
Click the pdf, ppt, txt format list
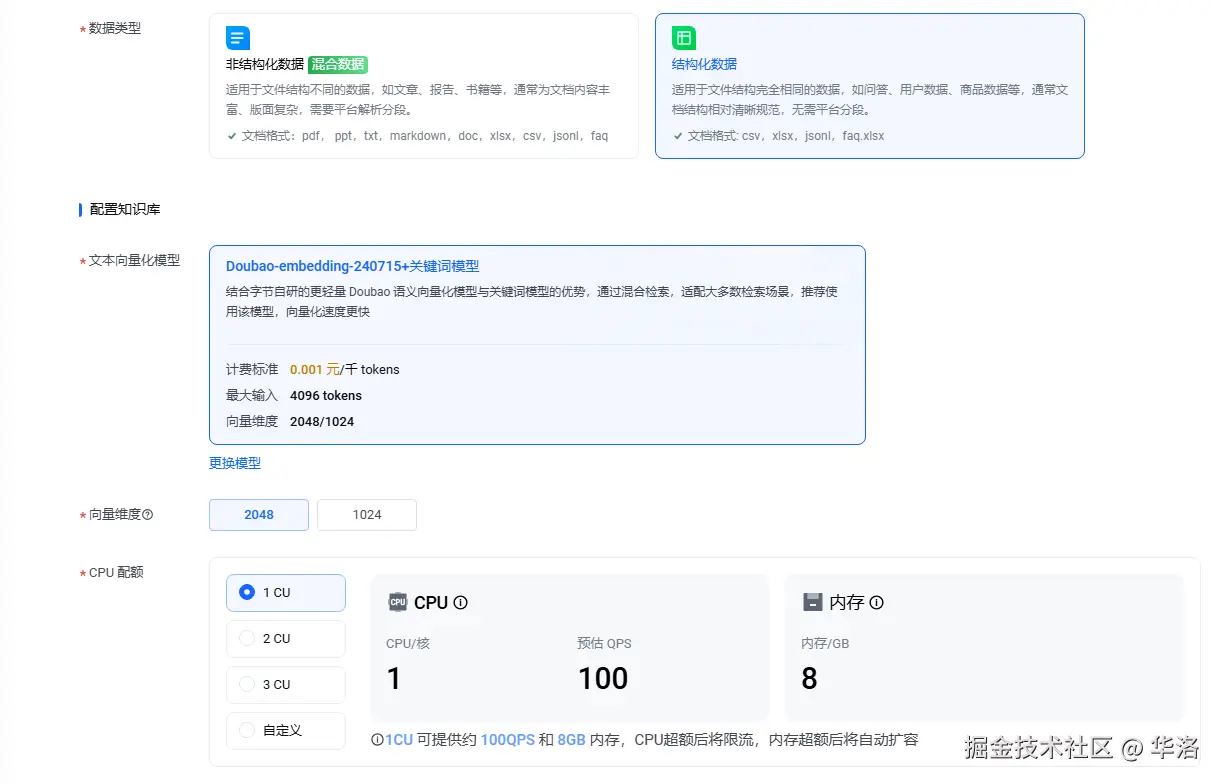pyautogui.click(x=455, y=136)
